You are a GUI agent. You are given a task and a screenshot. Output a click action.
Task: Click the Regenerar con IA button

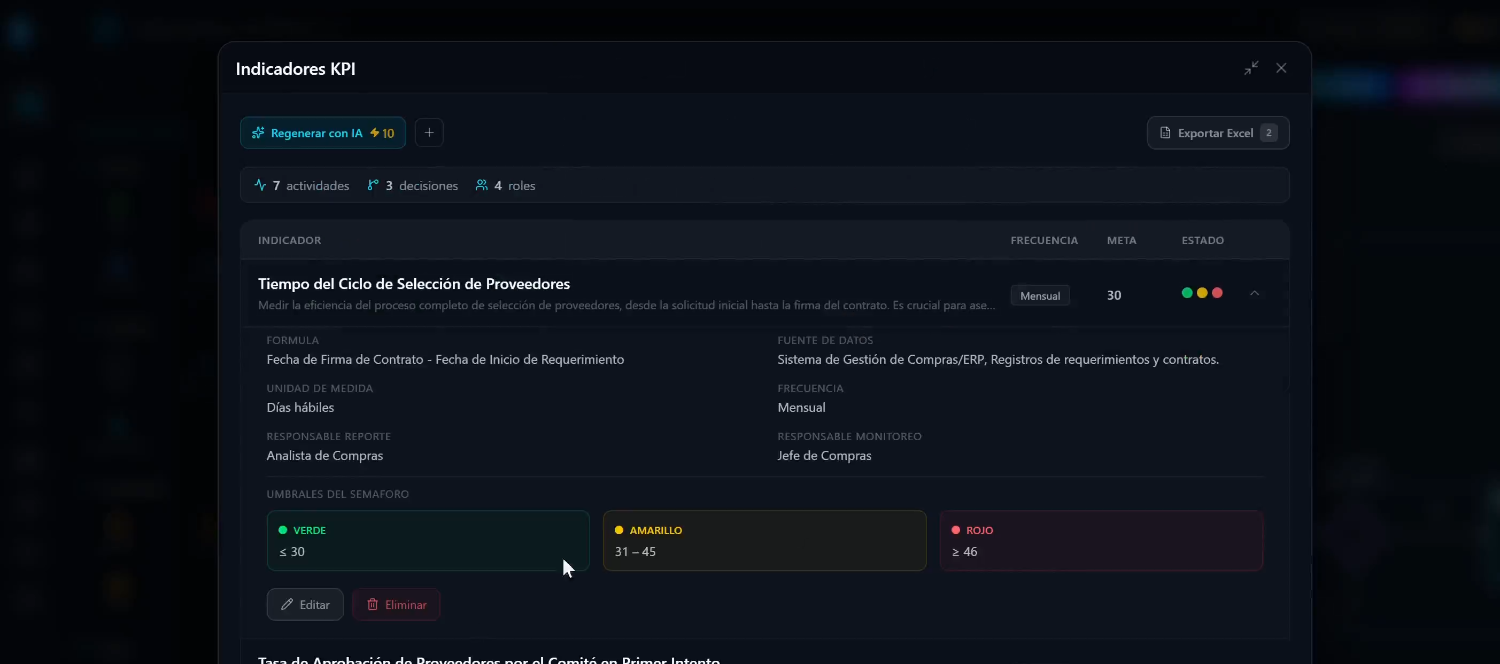point(323,133)
